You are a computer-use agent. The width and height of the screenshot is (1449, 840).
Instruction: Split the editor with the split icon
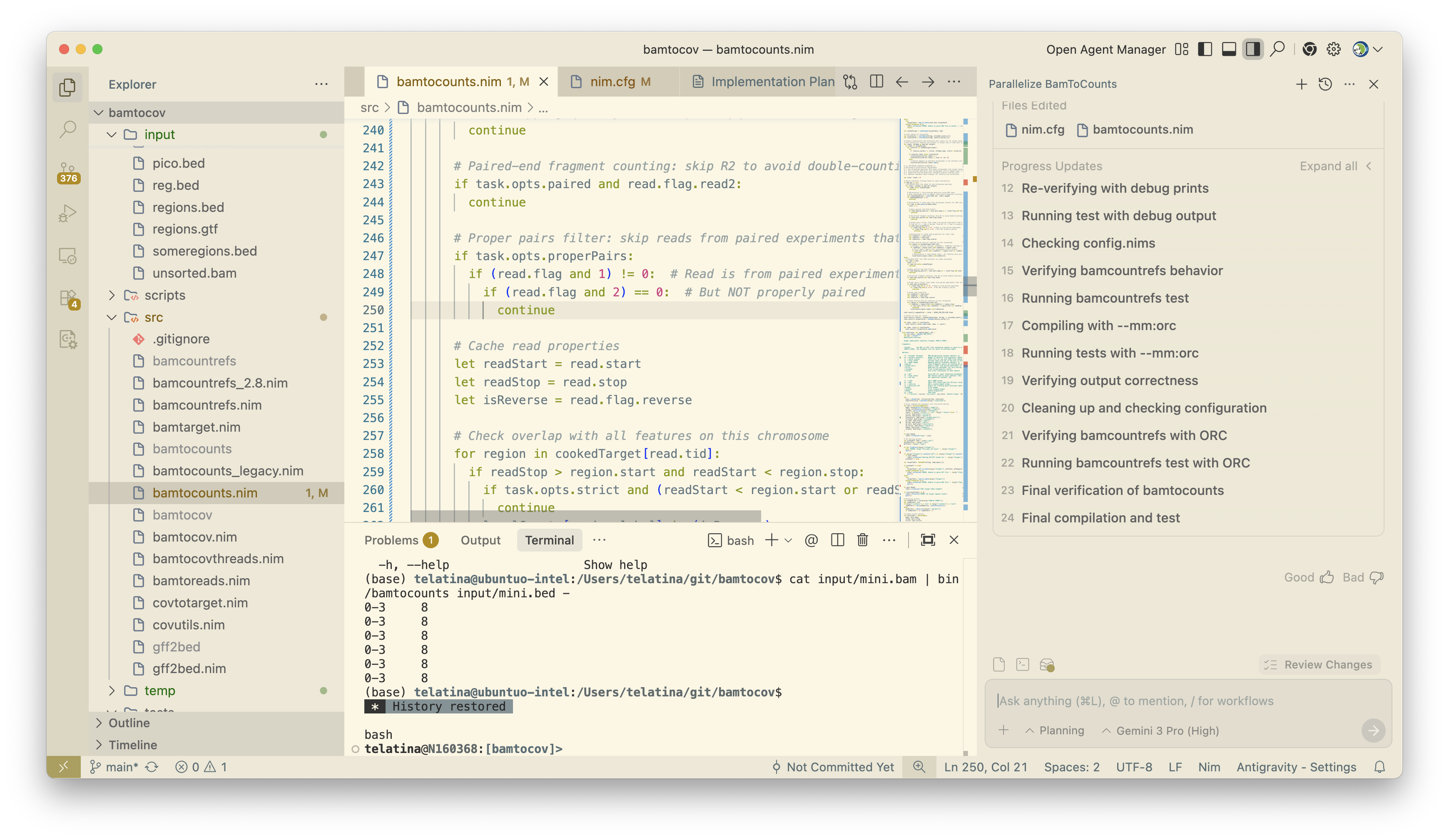click(x=876, y=82)
